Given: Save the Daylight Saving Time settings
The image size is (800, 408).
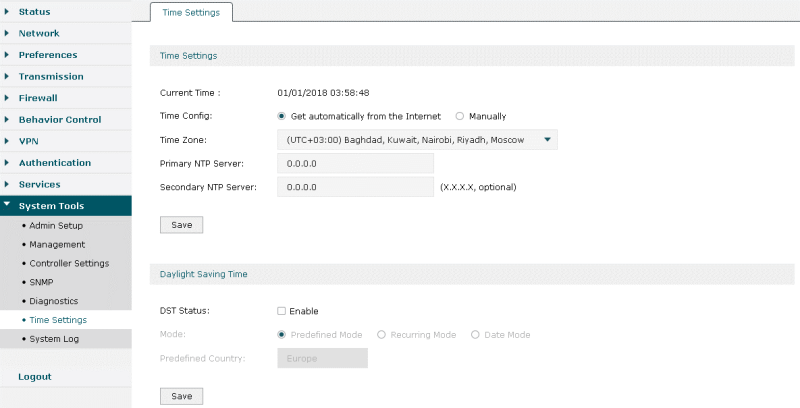Looking at the screenshot, I should [x=182, y=396].
